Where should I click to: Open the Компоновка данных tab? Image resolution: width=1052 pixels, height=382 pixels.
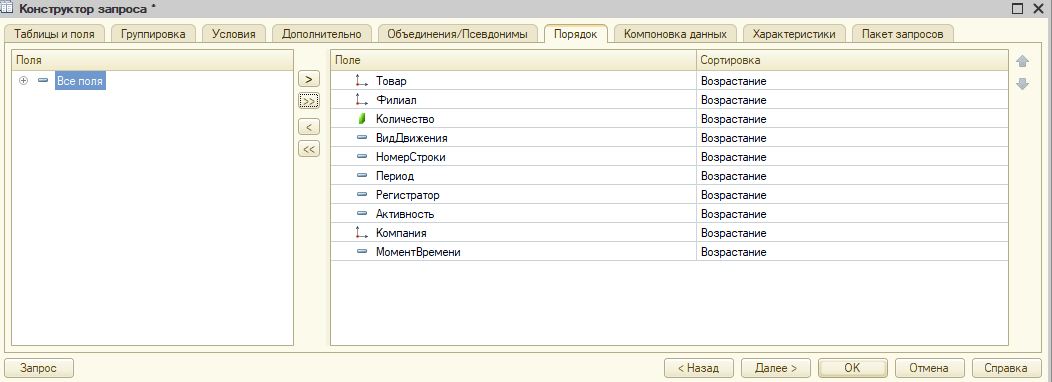[674, 34]
